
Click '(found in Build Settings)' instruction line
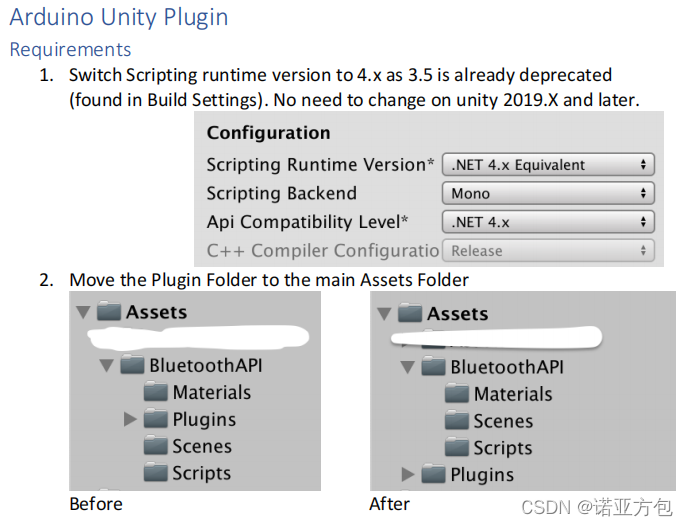click(x=355, y=100)
